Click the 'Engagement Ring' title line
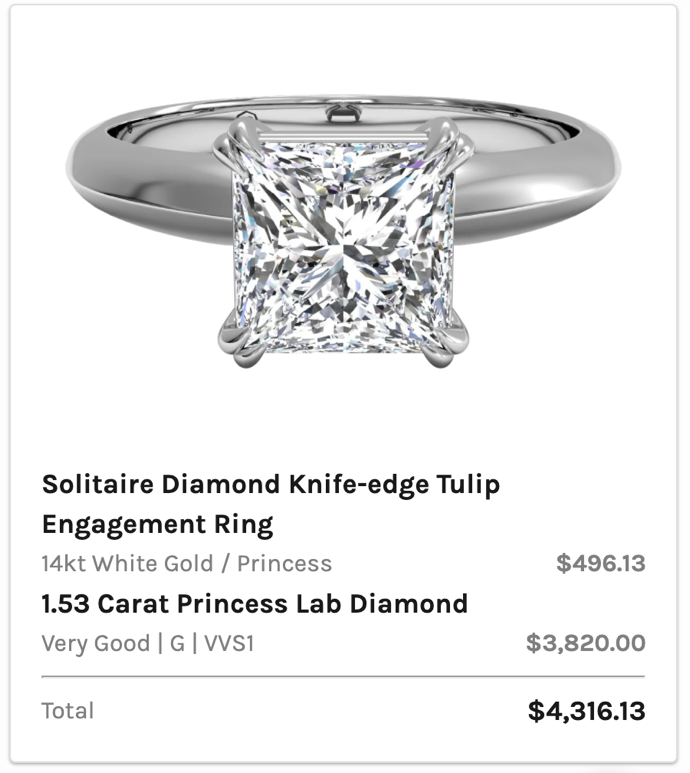The height and width of the screenshot is (773, 690). (158, 525)
